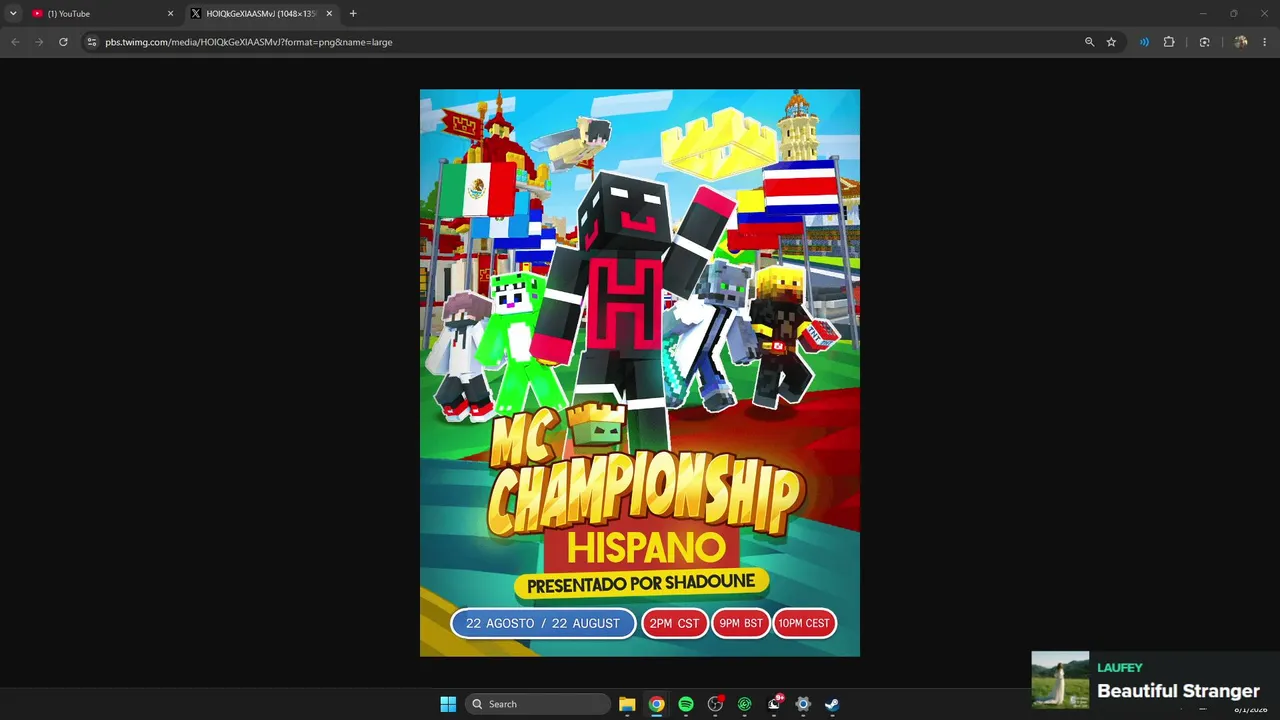Click the LAUFEY artist name
This screenshot has width=1280, height=720.
pos(1119,668)
